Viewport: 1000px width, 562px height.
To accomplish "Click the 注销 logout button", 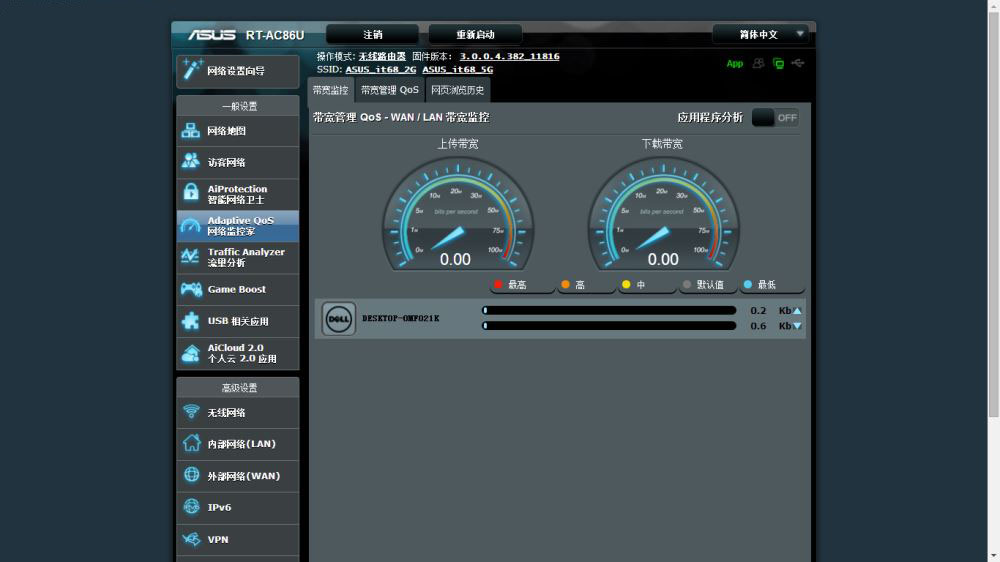I will [x=372, y=34].
